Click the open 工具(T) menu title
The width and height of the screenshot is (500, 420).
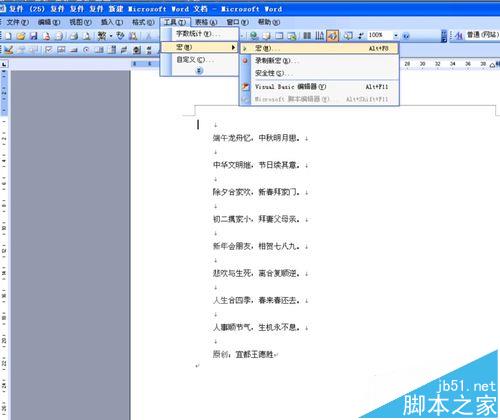(x=175, y=22)
